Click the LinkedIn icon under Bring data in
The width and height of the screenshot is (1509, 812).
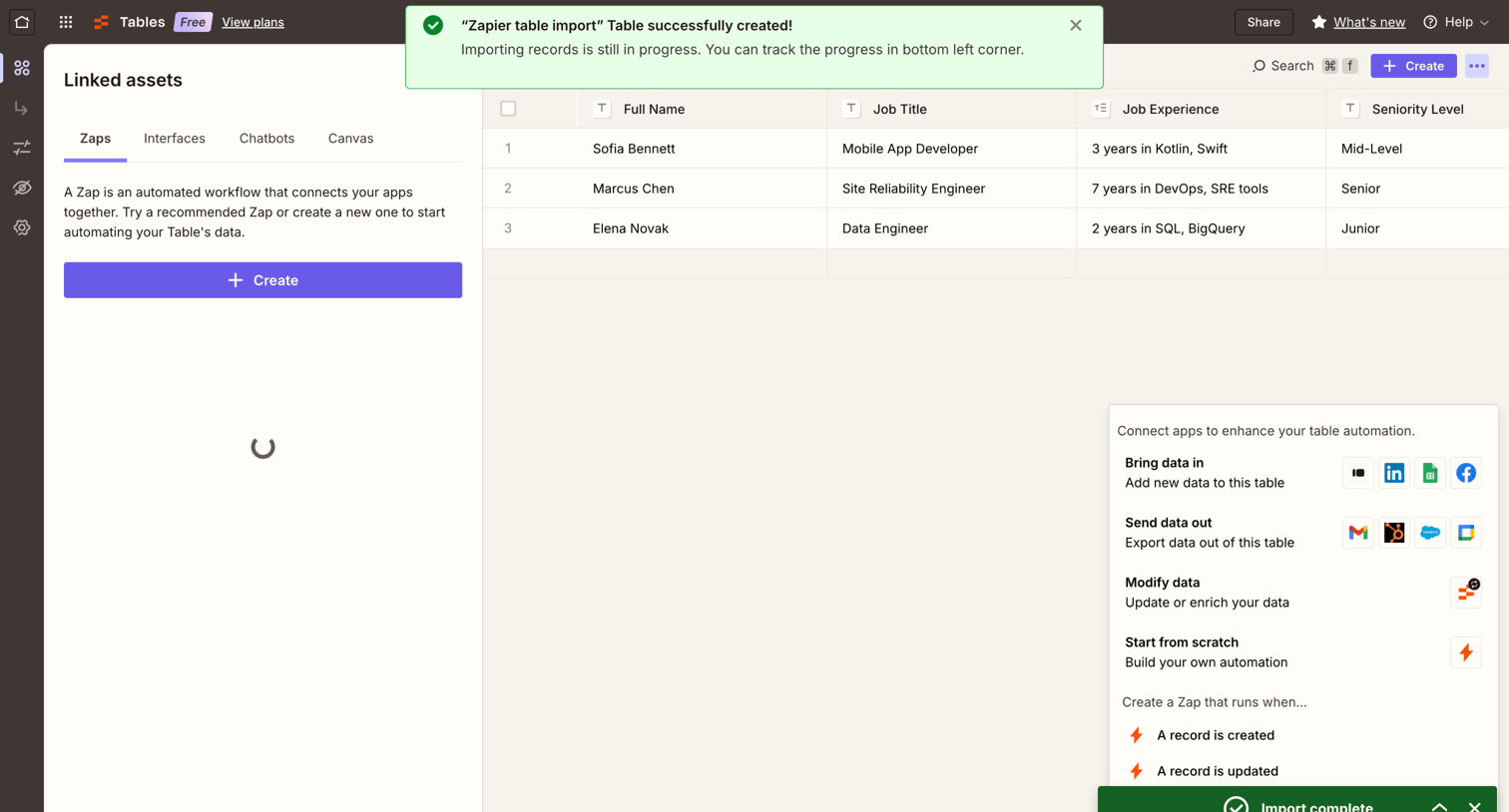(1394, 473)
